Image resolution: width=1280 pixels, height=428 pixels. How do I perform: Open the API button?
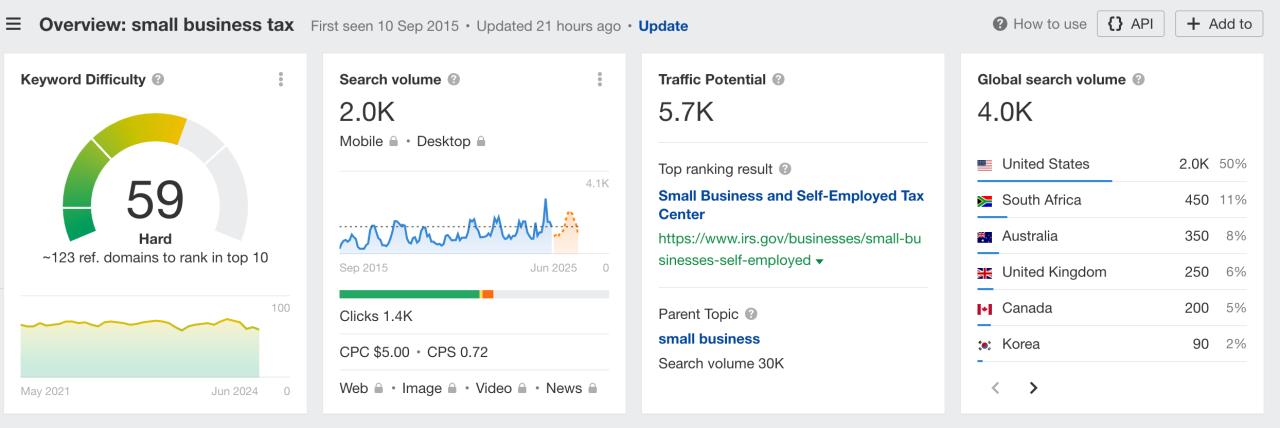tap(1130, 24)
